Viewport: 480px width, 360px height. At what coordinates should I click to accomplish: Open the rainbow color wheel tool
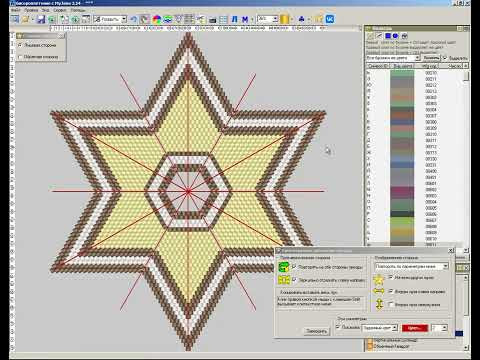(x=156, y=19)
